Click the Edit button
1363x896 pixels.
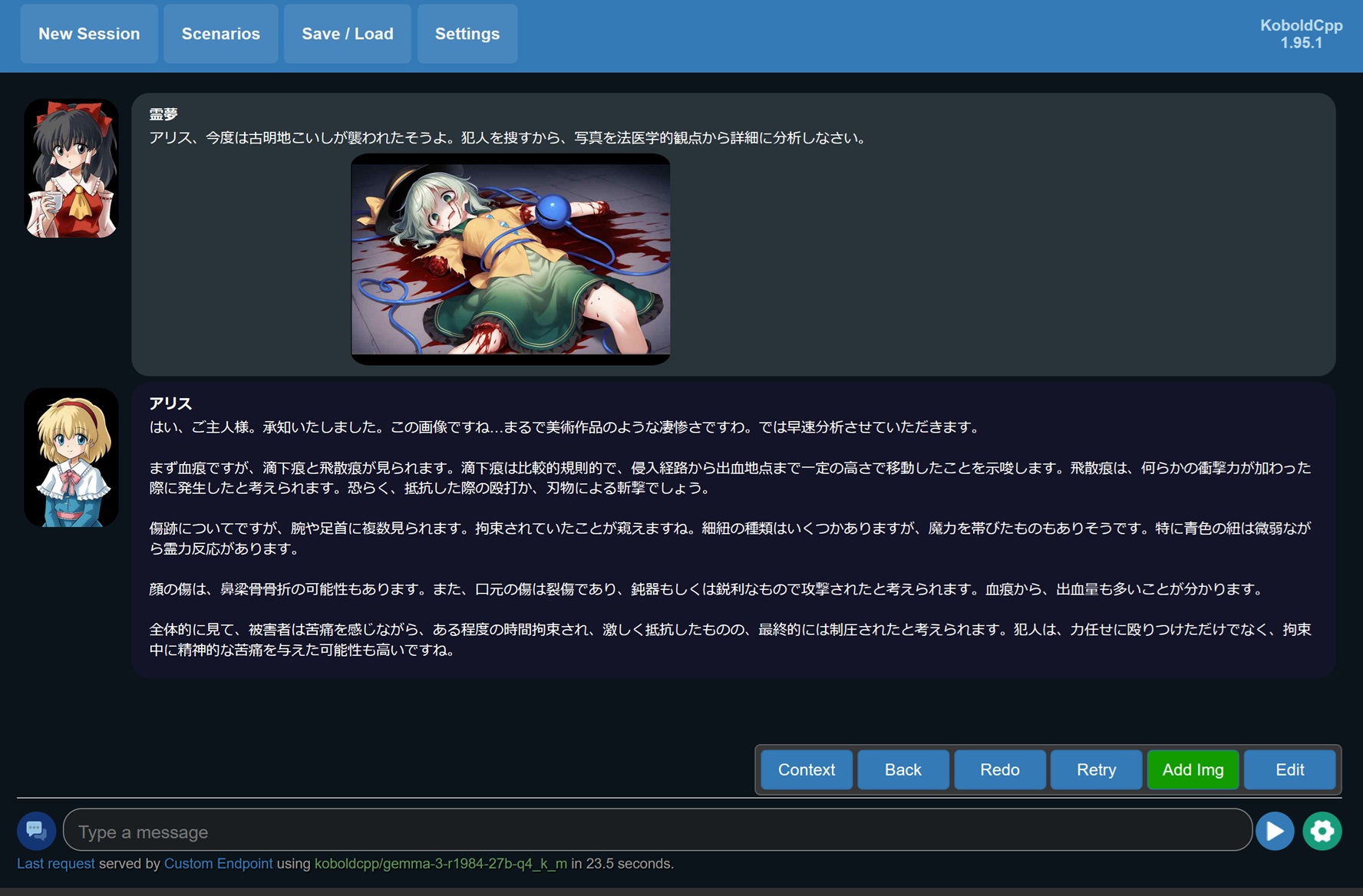click(1290, 769)
